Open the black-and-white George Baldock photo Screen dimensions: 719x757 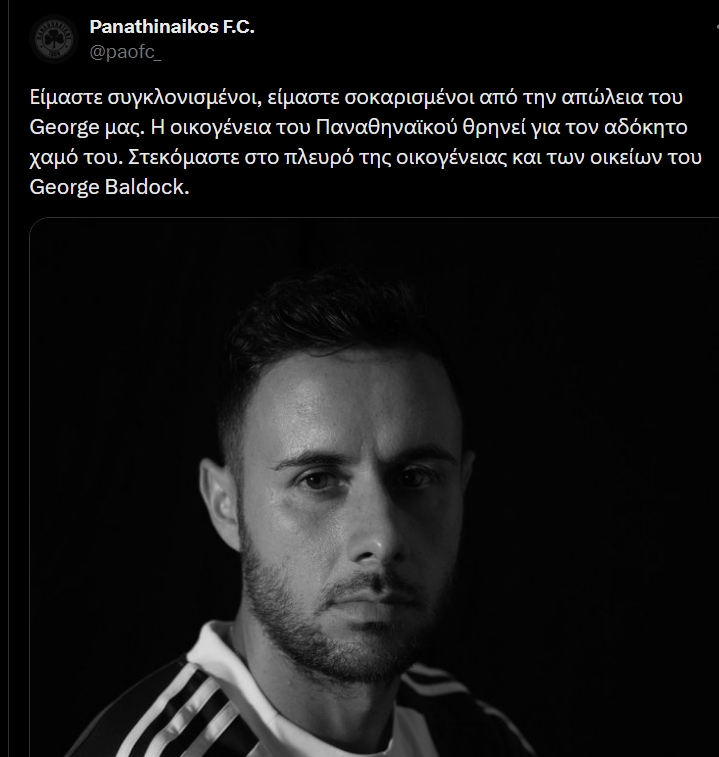coord(374,487)
